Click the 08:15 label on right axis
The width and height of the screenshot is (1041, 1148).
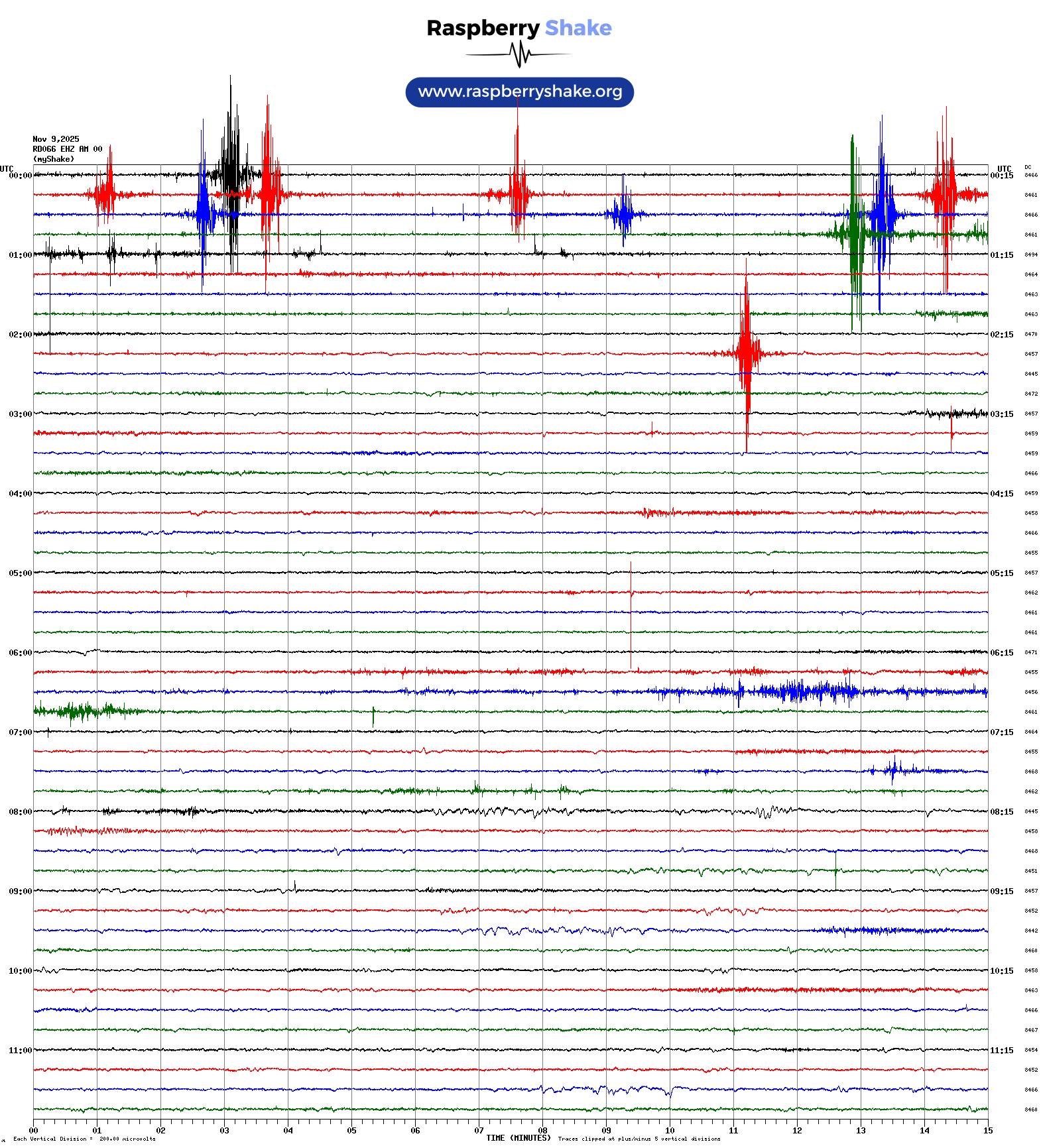click(1001, 812)
